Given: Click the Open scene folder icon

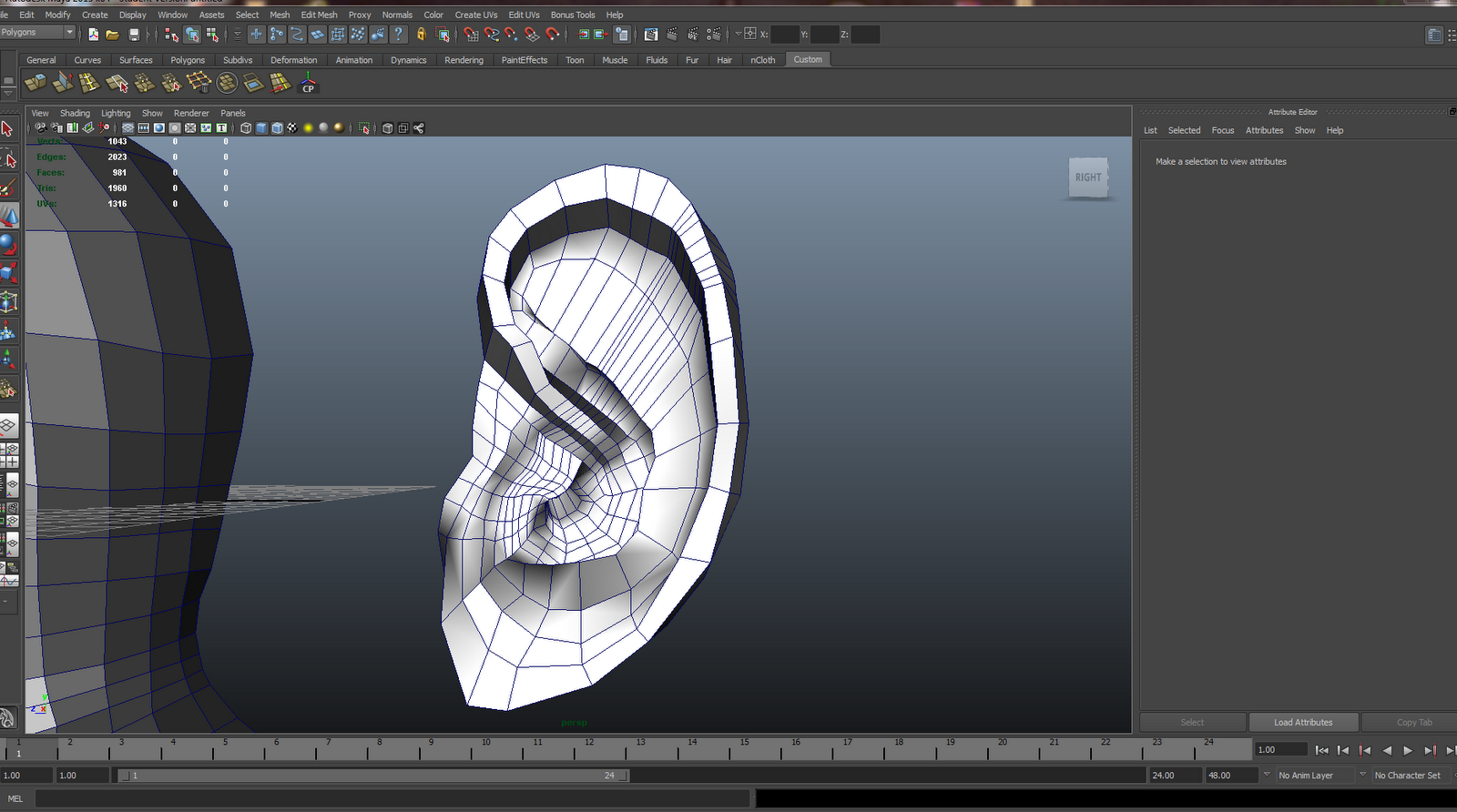Looking at the screenshot, I should click(x=112, y=35).
